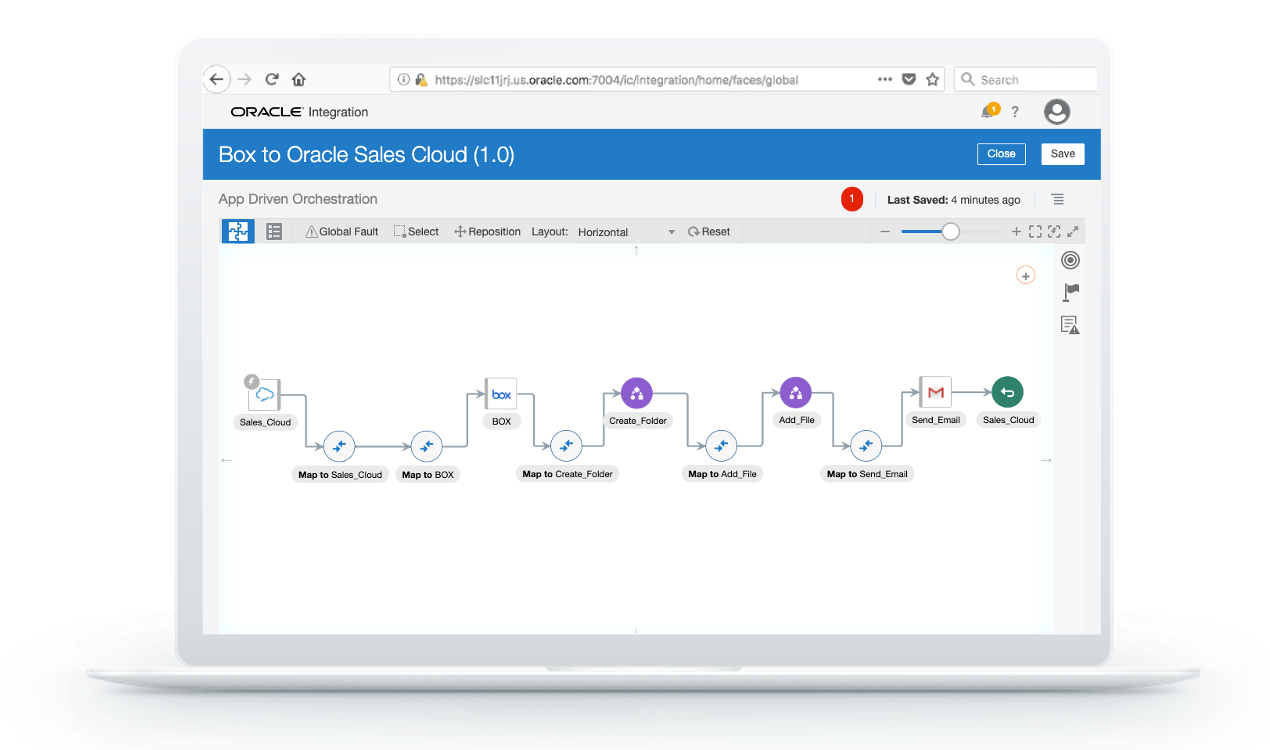The height and width of the screenshot is (750, 1270).
Task: Switch to canvas view mode
Action: pyautogui.click(x=238, y=232)
